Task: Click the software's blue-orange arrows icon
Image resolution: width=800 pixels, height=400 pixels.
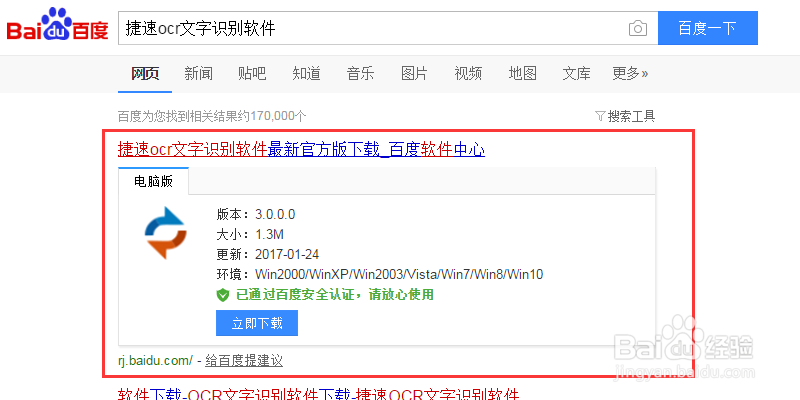Action: point(165,233)
